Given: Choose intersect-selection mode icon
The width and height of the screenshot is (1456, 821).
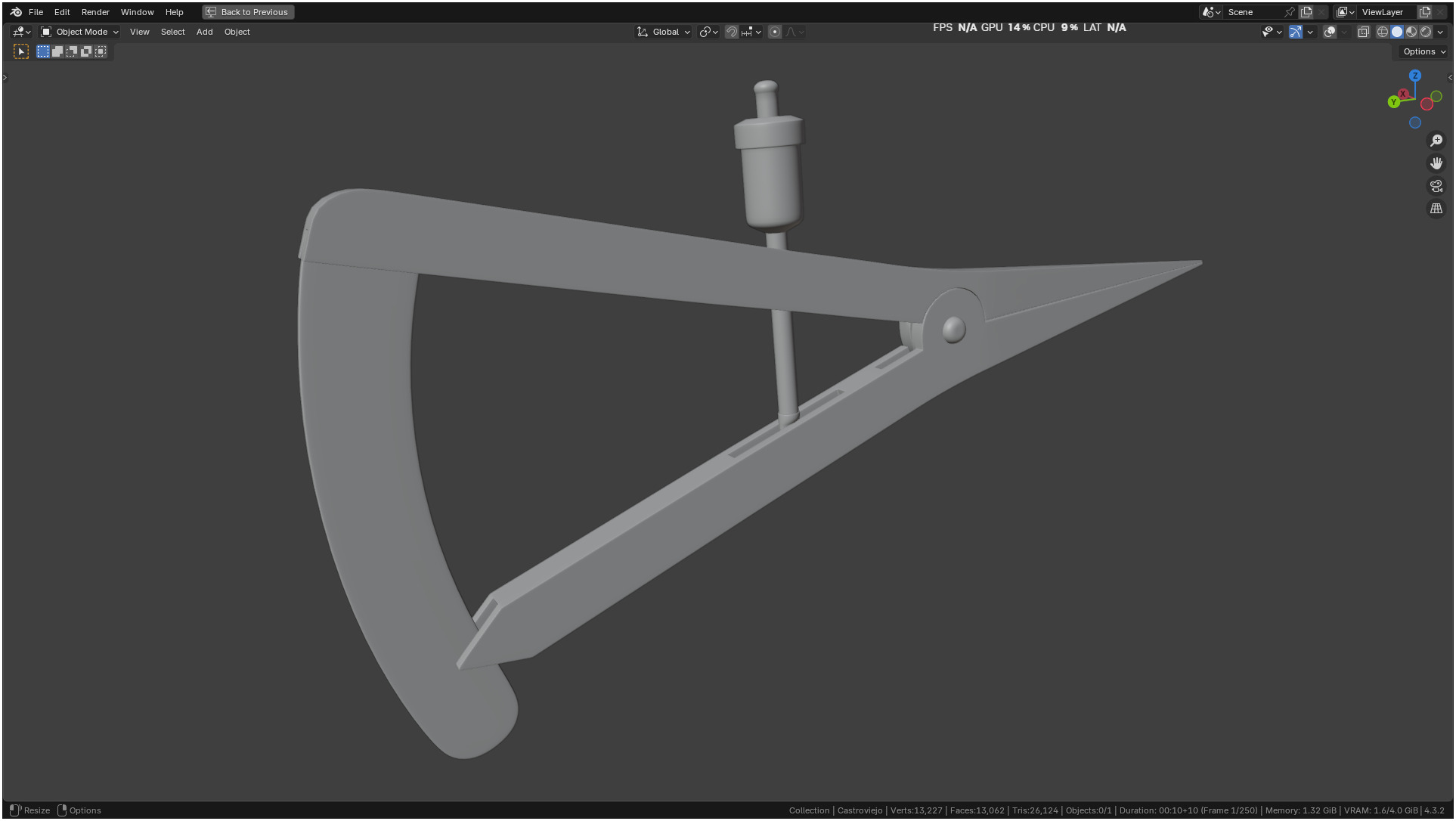Looking at the screenshot, I should pos(101,51).
